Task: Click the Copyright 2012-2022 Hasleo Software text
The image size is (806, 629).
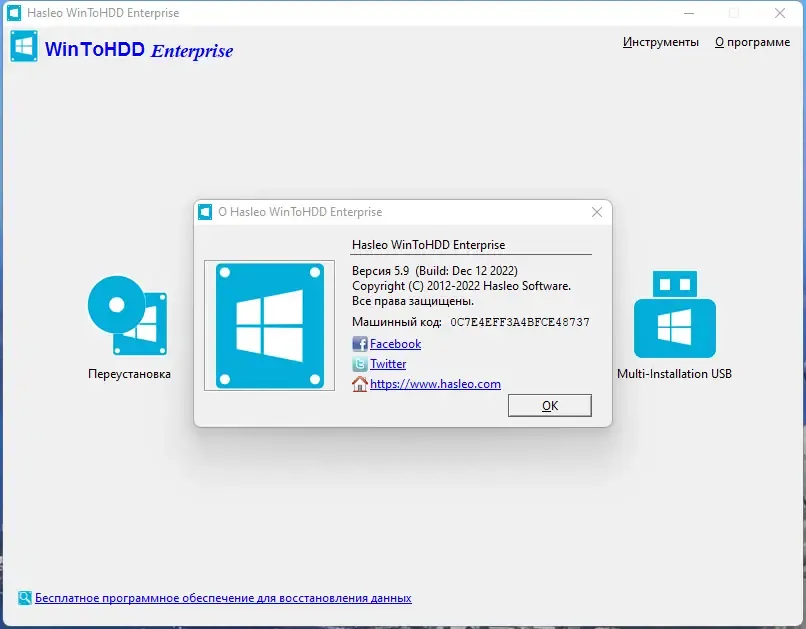Action: [462, 286]
